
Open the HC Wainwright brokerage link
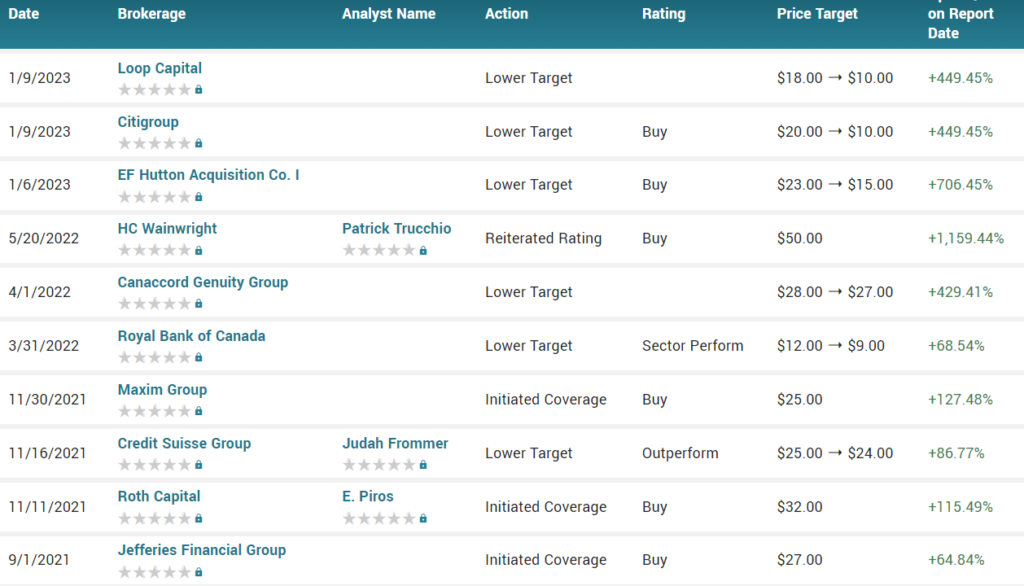pyautogui.click(x=167, y=229)
